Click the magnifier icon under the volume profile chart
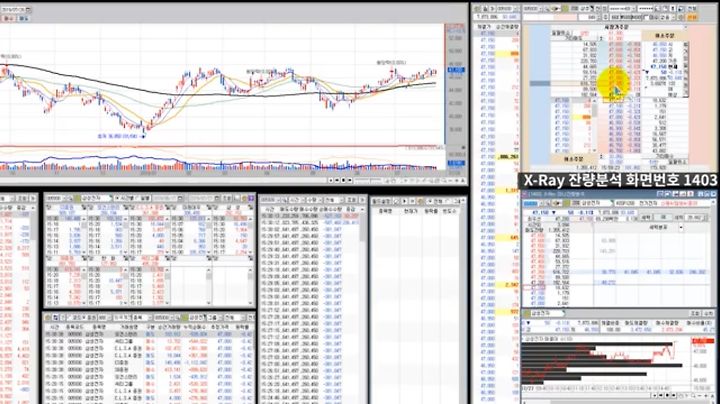 coord(693,396)
